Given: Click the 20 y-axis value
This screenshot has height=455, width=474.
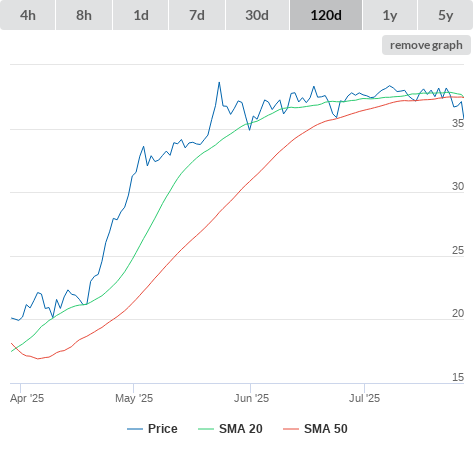Looking at the screenshot, I should tap(458, 313).
